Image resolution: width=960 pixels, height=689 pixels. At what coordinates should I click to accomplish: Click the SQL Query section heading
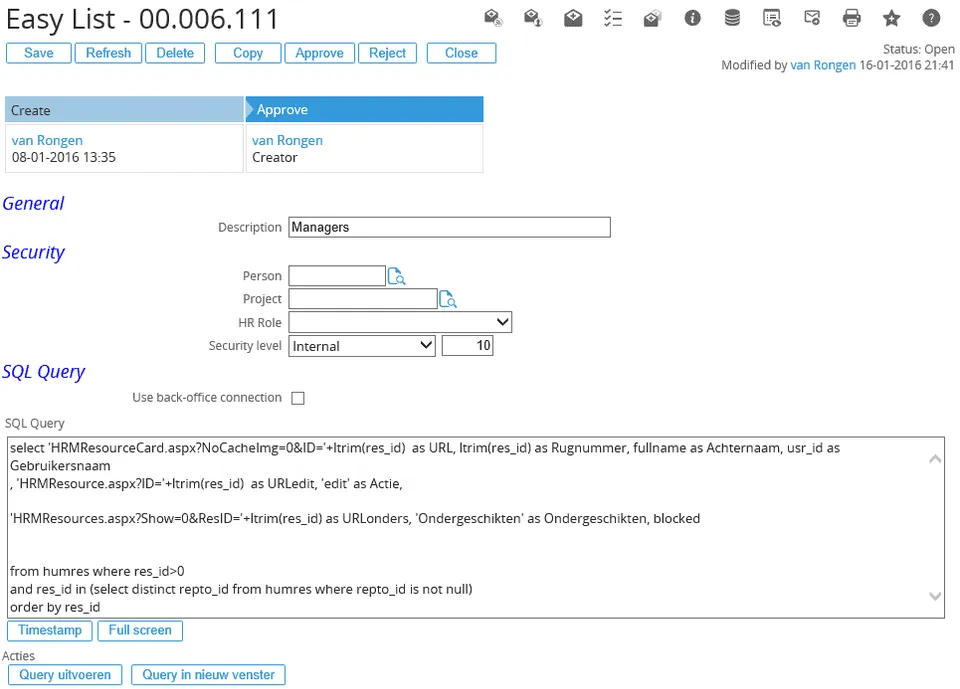[43, 372]
